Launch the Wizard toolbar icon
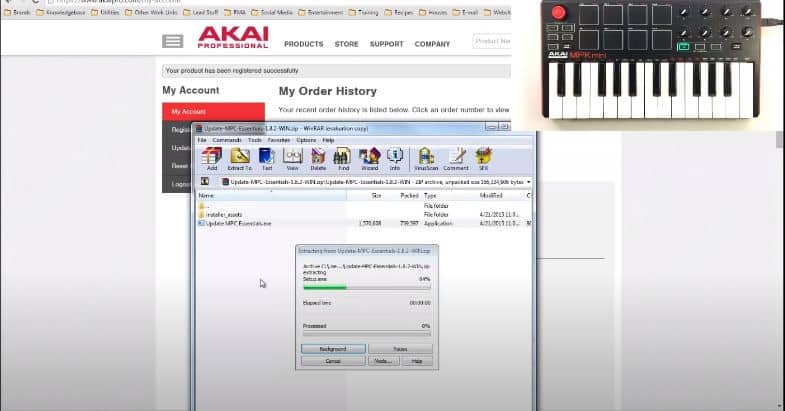 (369, 159)
